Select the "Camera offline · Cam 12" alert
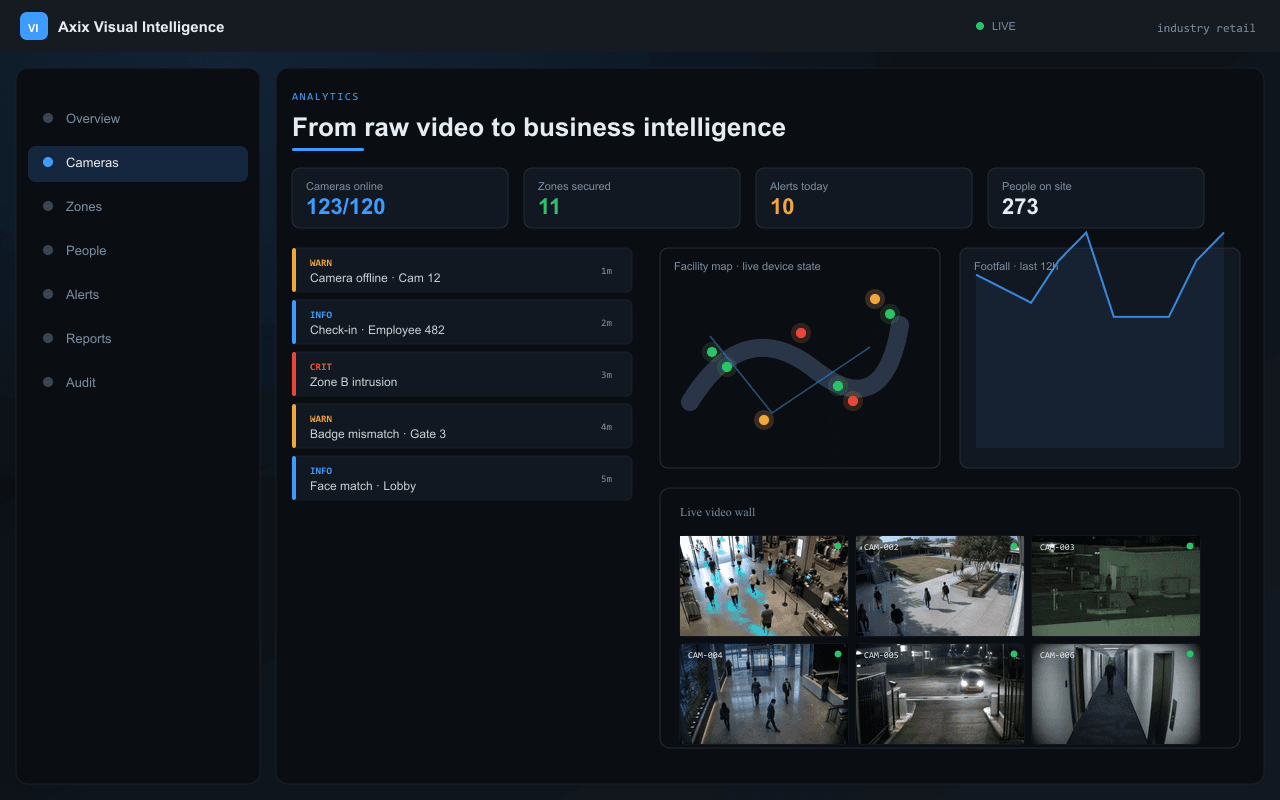Image resolution: width=1280 pixels, height=800 pixels. (462, 270)
